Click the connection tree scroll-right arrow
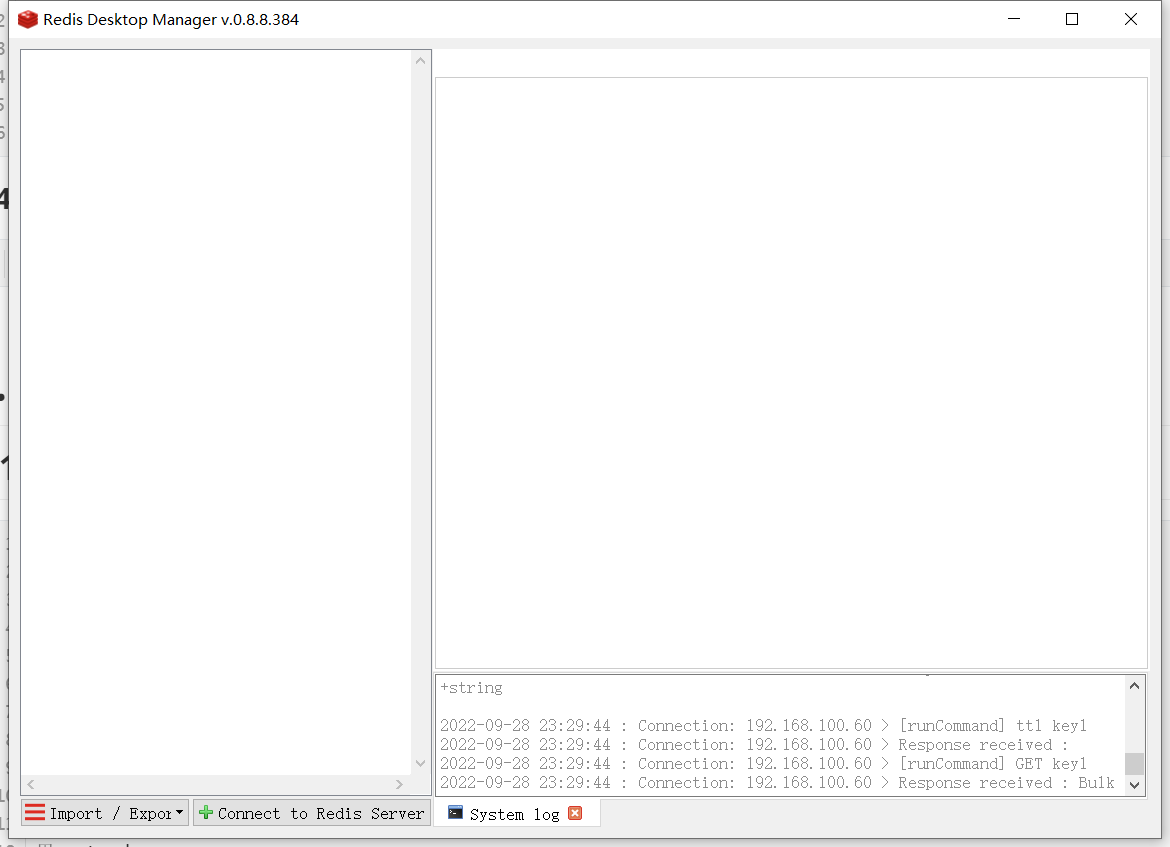The height and width of the screenshot is (847, 1170). pos(399,784)
